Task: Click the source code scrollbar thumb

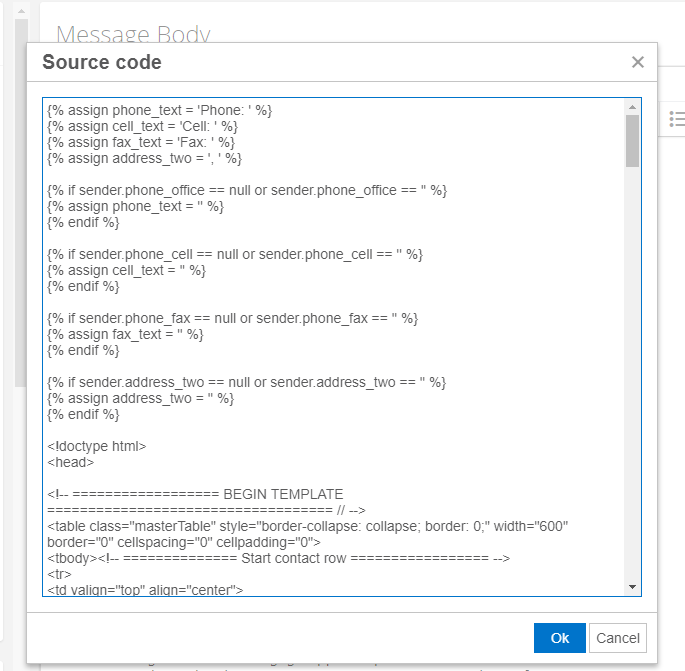Action: (x=632, y=141)
